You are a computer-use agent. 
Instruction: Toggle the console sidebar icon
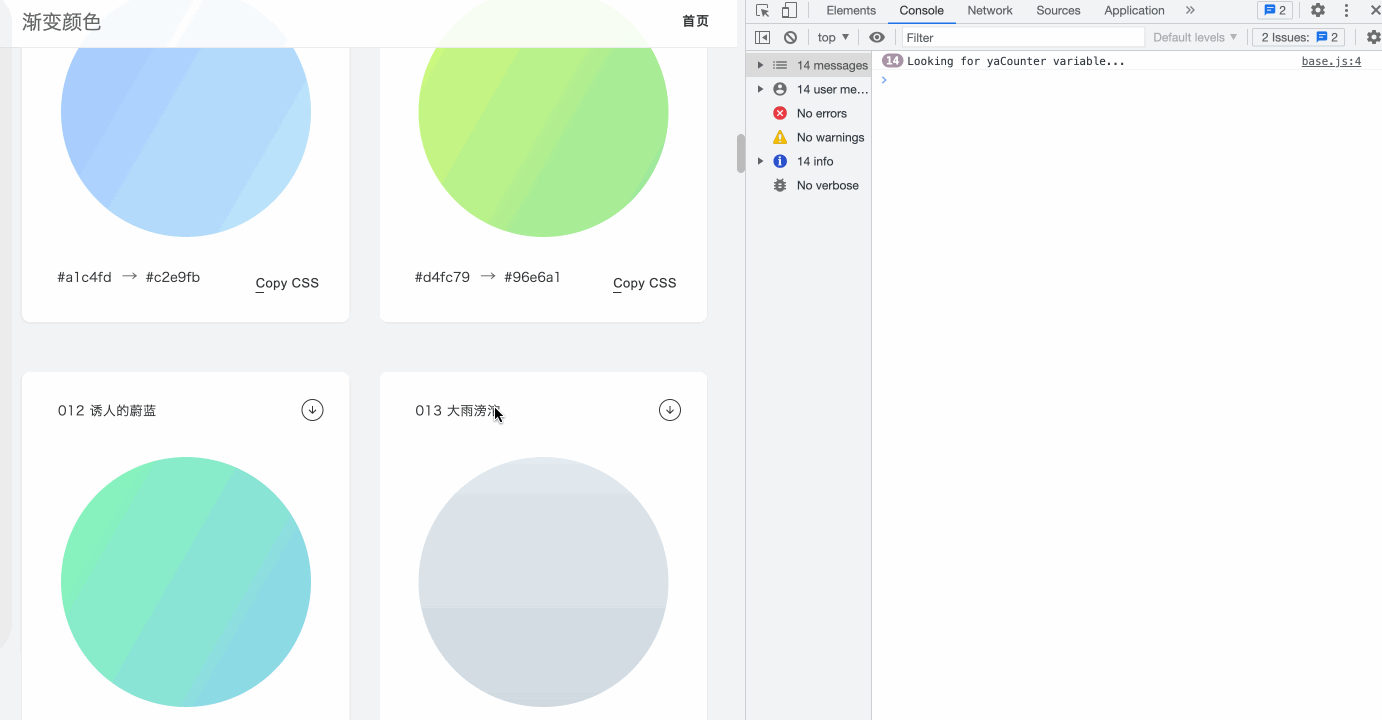[x=762, y=37]
